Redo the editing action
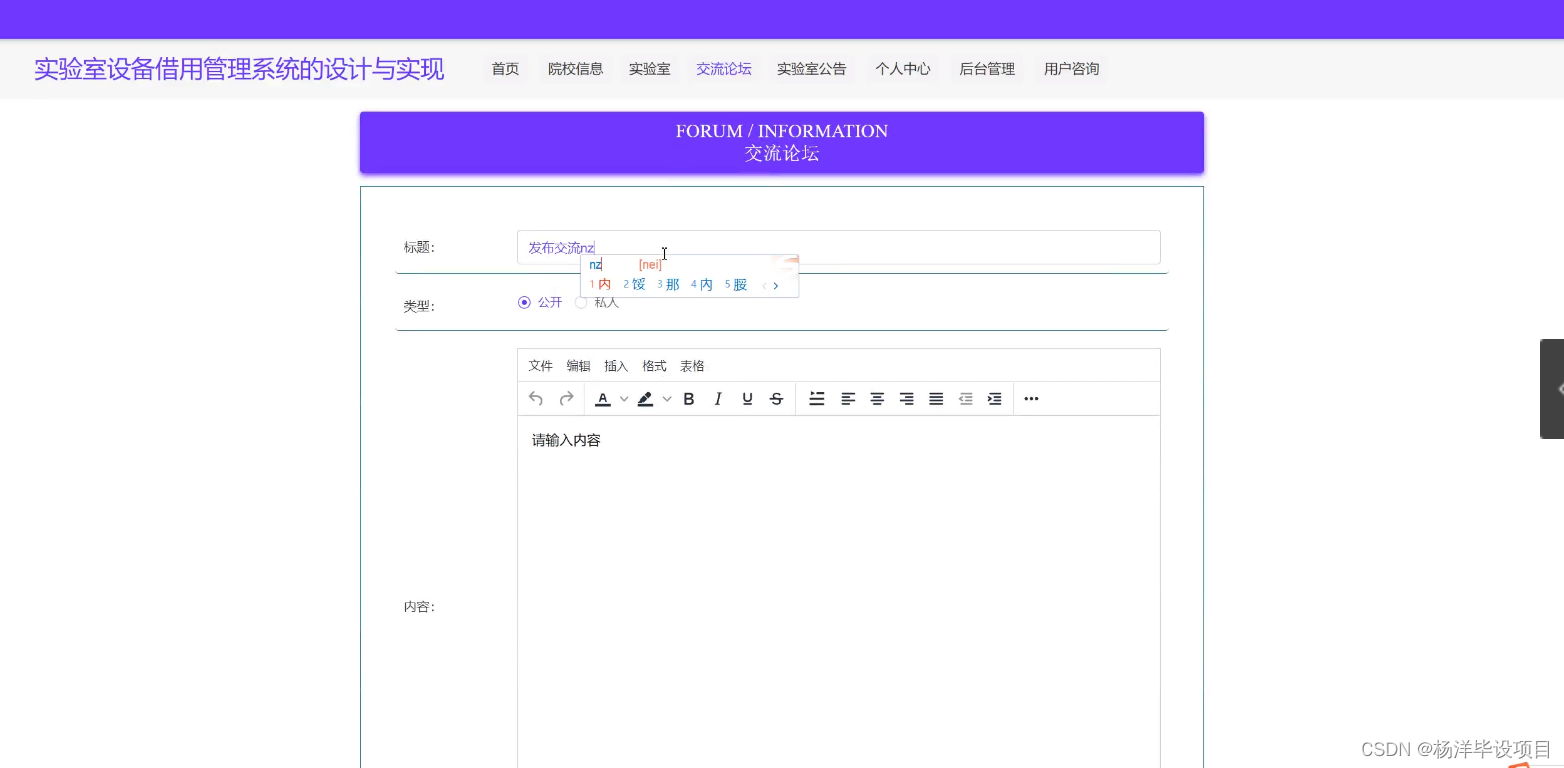 pyautogui.click(x=566, y=398)
